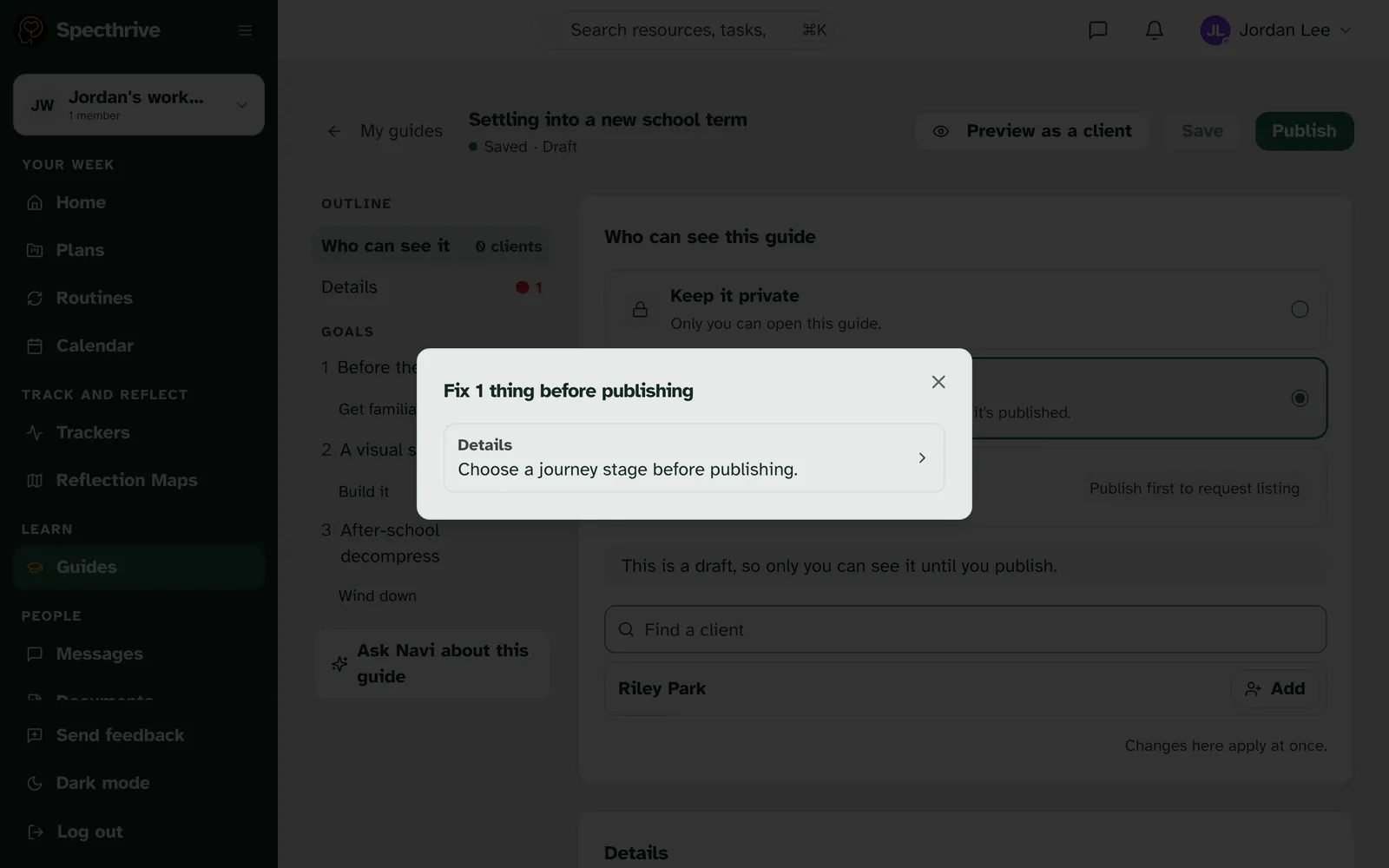Open Routines in the sidebar
Screen dimensions: 1389x868
(139, 298)
